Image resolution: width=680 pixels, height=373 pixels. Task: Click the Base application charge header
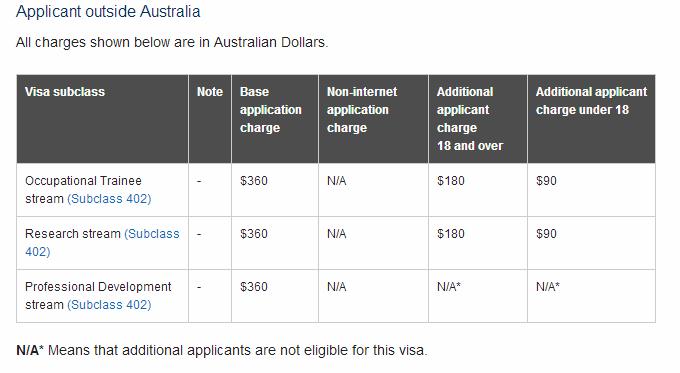tap(271, 110)
